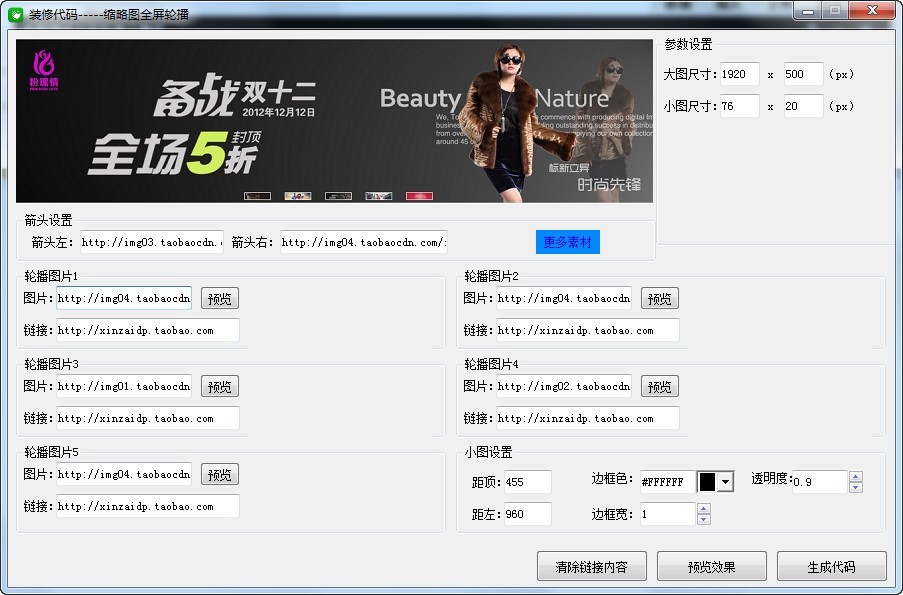903x595 pixels.
Task: Click the 轮播图片4 链接 field
Action: (x=587, y=418)
